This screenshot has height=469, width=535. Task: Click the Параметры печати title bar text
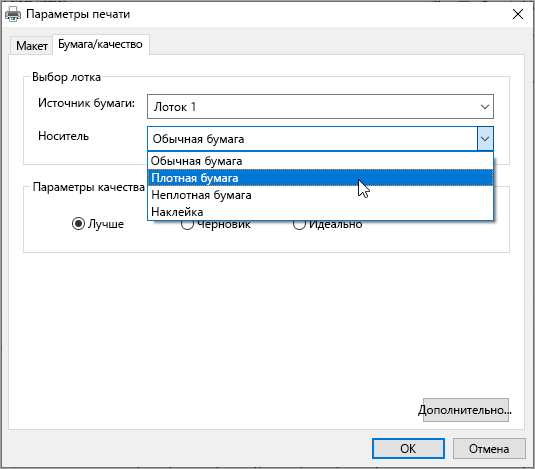78,14
